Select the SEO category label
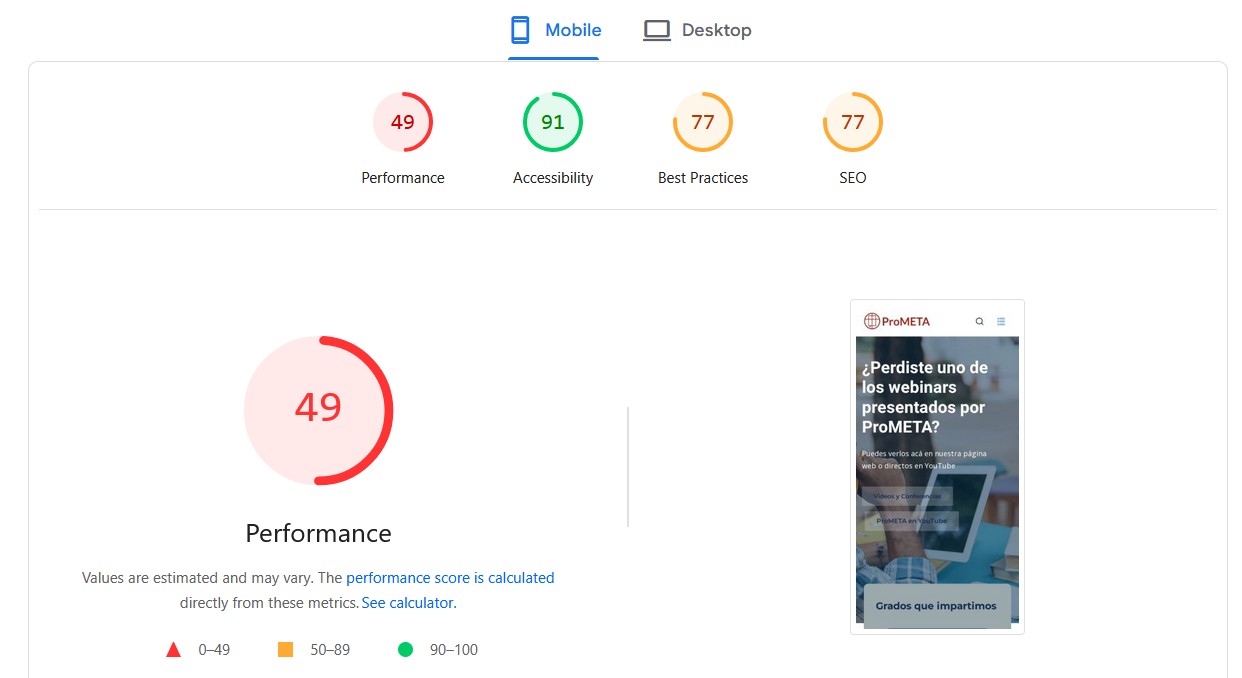This screenshot has height=678, width=1242. (853, 178)
